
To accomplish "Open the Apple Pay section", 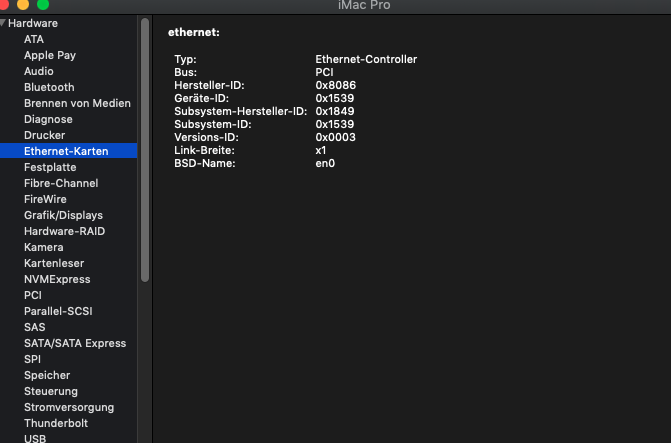I will coord(50,55).
